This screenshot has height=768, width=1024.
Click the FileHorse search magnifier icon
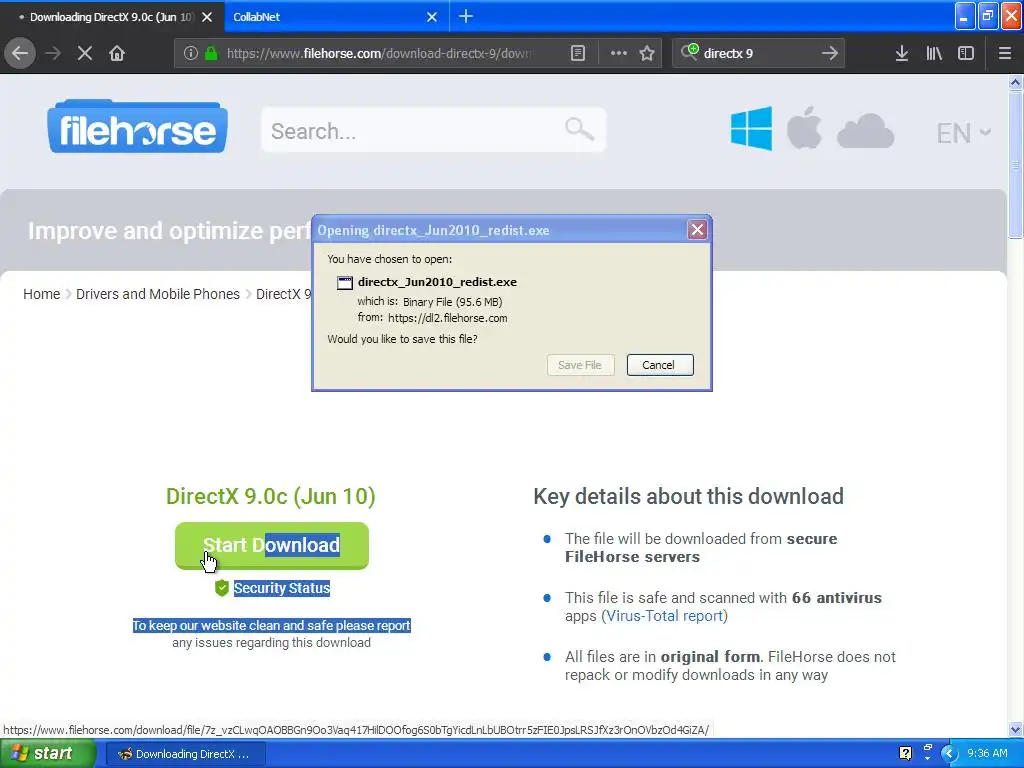tap(579, 129)
